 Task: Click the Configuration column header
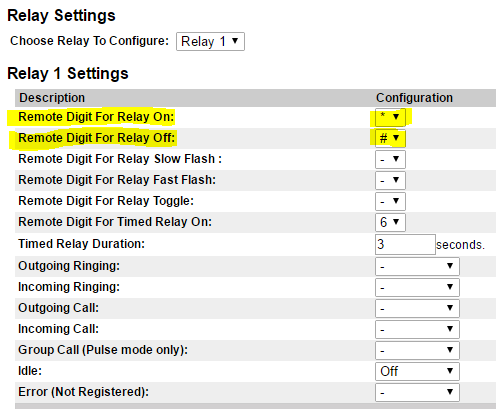414,98
